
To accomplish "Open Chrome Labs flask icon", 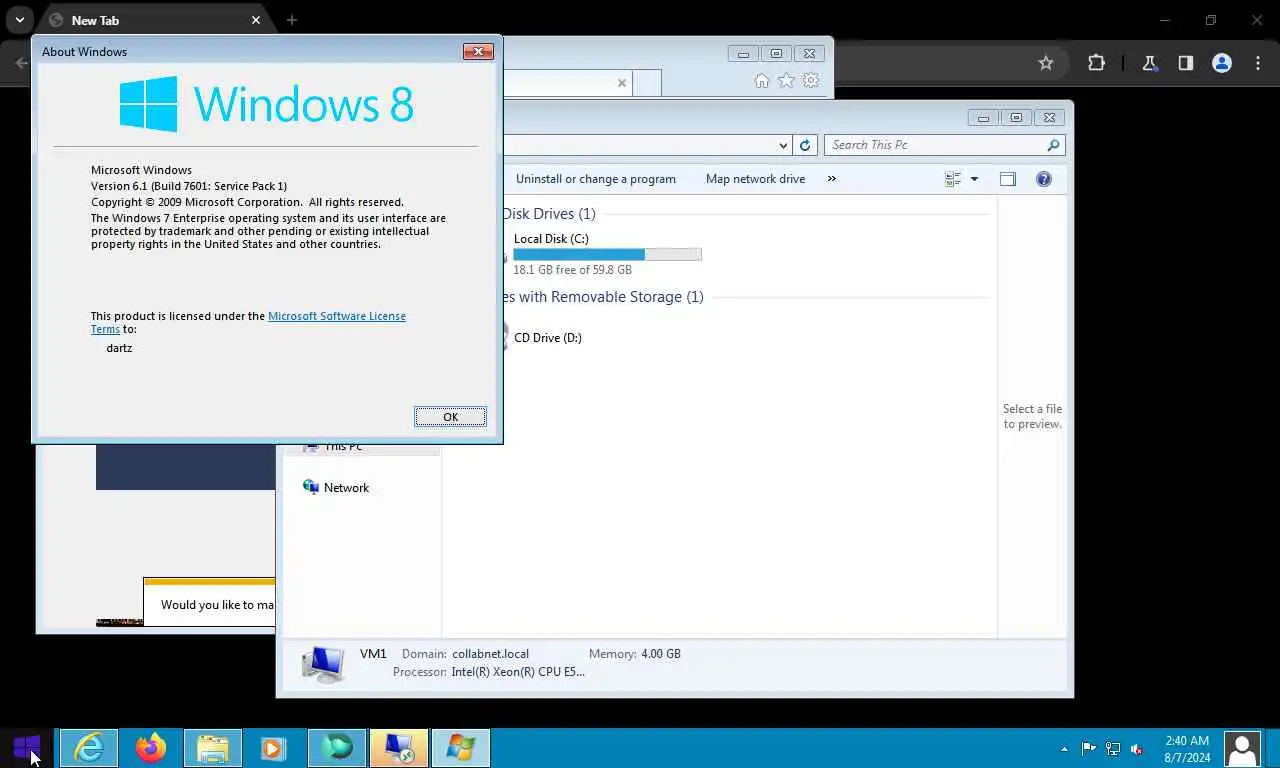I will 1149,63.
